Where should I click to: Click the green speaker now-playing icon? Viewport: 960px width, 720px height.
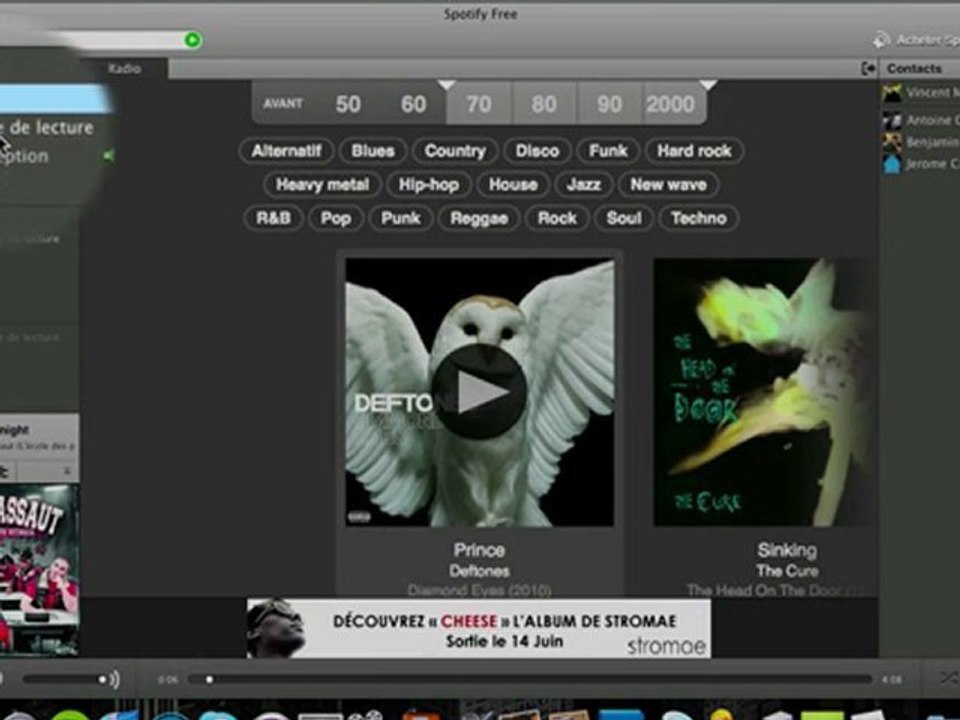pyautogui.click(x=108, y=156)
